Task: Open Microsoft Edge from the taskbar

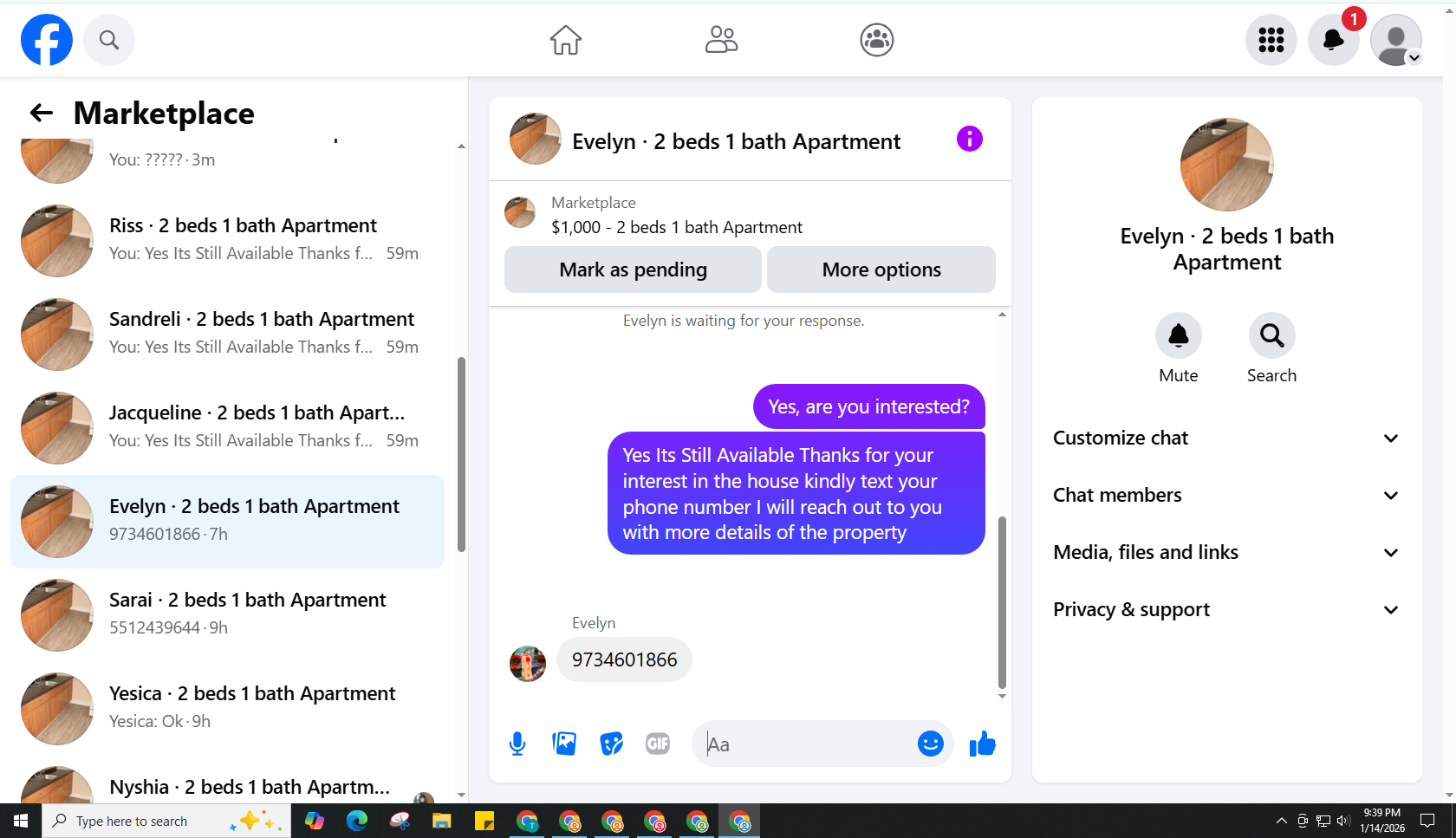Action: click(x=357, y=821)
